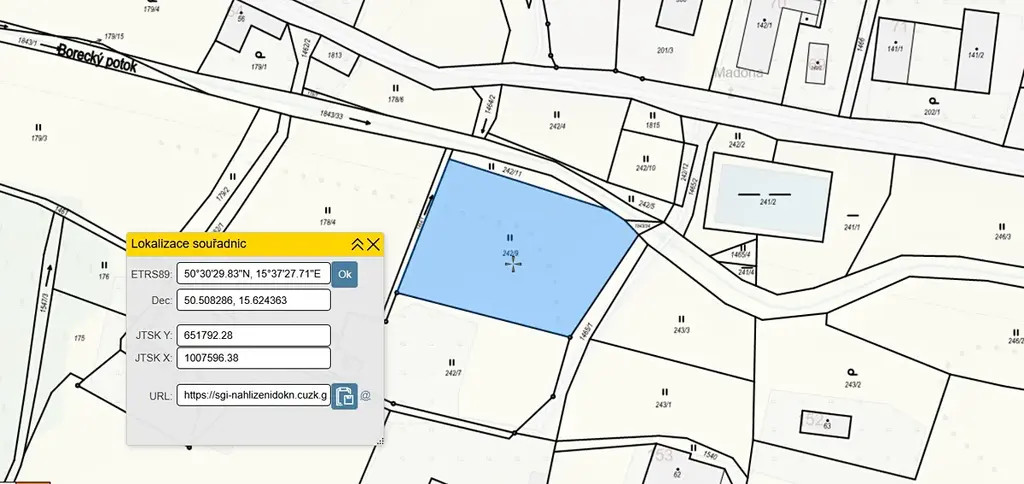Click the @ icon next to URL
Screen dimensions: 1024x484
[x=365, y=396]
